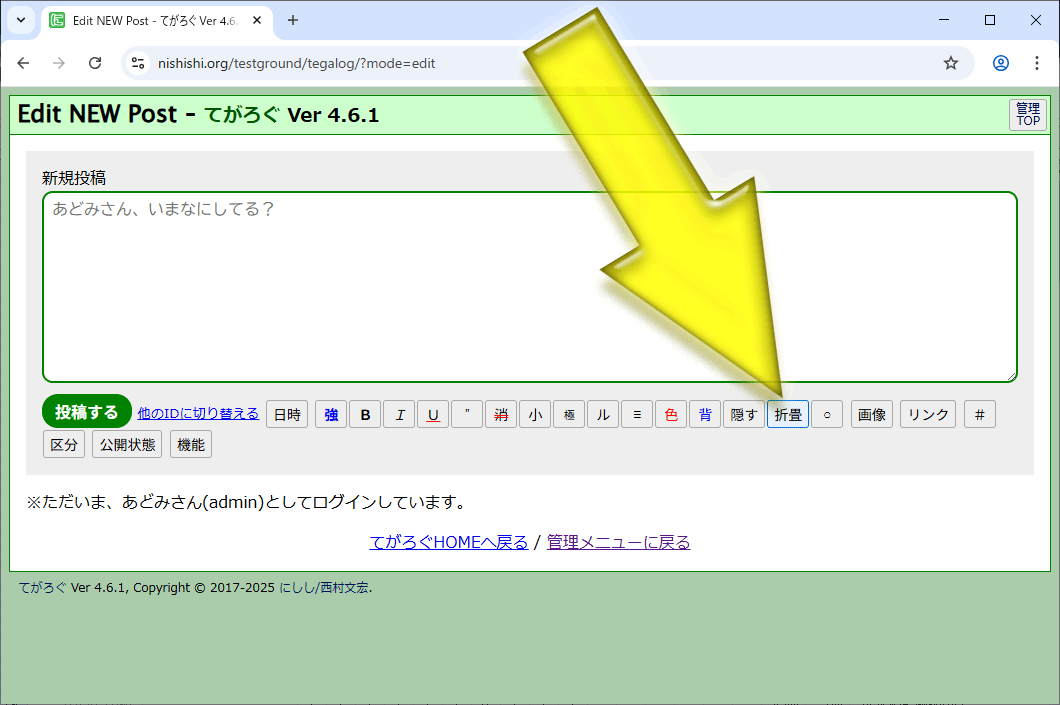Bookmark this page with star icon

(951, 63)
